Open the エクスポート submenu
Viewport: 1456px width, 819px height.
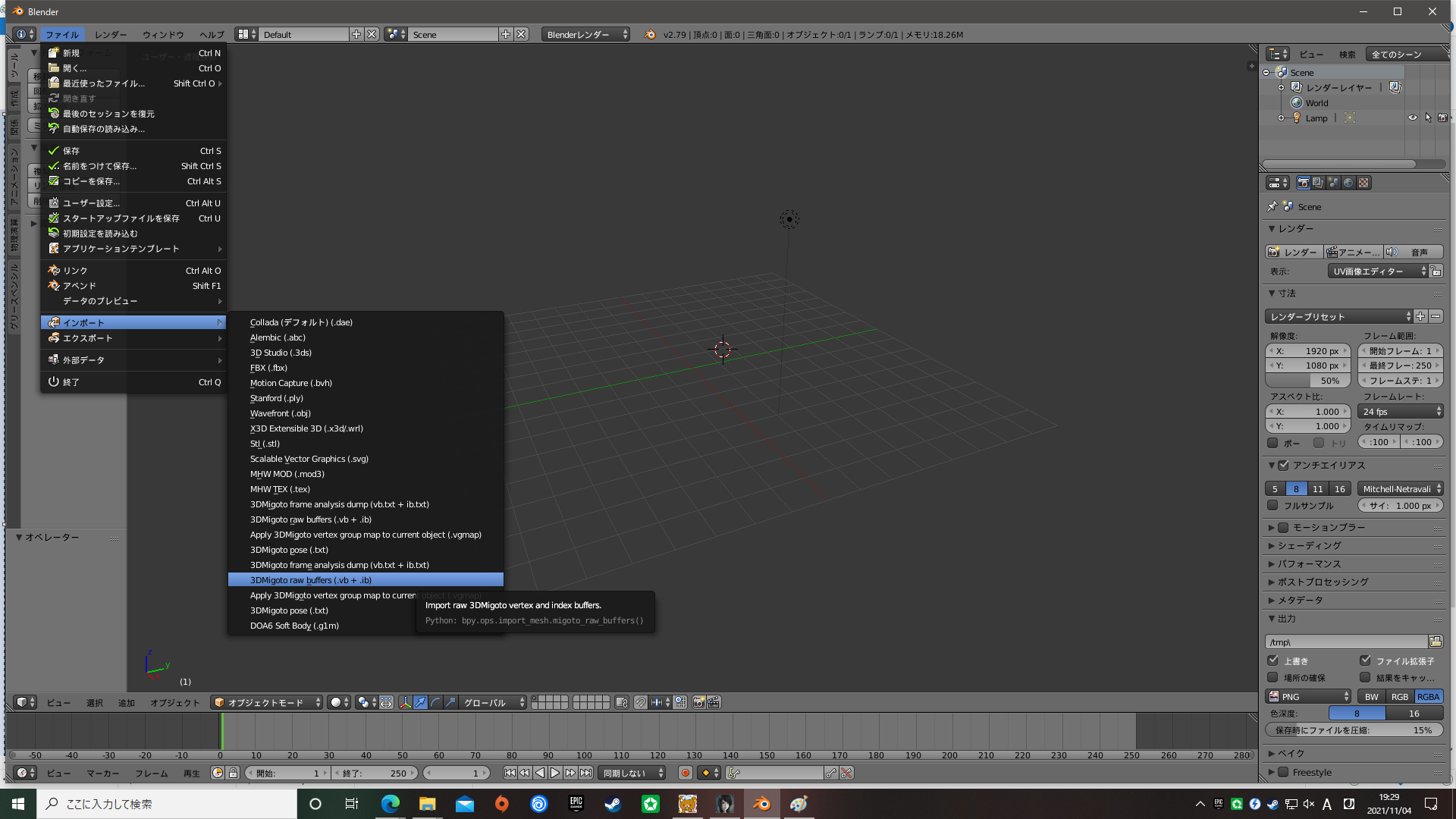click(x=134, y=337)
